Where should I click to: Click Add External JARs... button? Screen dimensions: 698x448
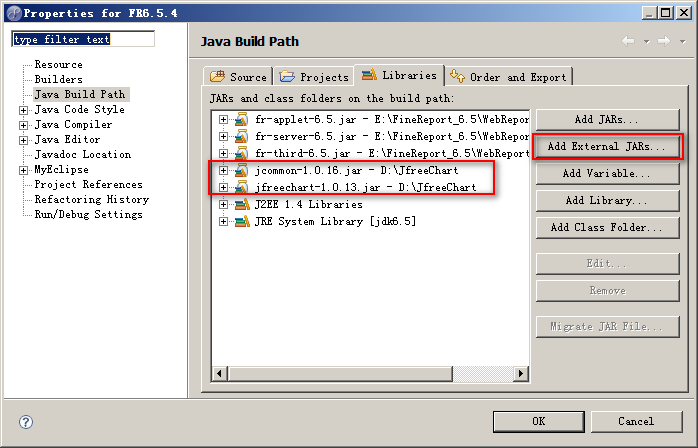tap(608, 147)
